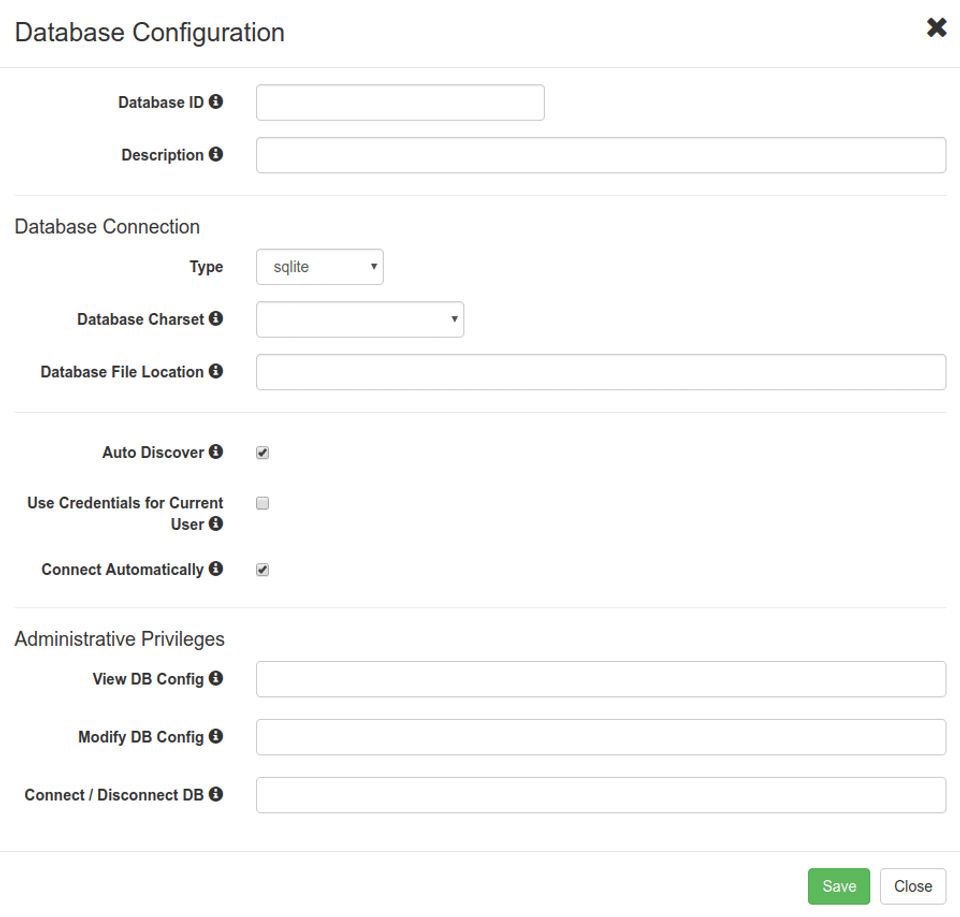The image size is (960, 917).
Task: Uncheck the Auto Discover checkbox
Action: 263,453
